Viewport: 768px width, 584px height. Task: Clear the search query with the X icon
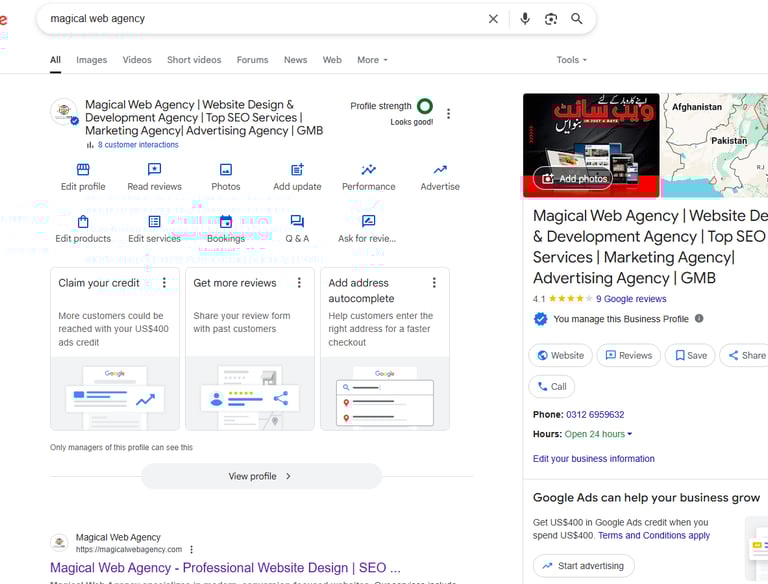493,19
